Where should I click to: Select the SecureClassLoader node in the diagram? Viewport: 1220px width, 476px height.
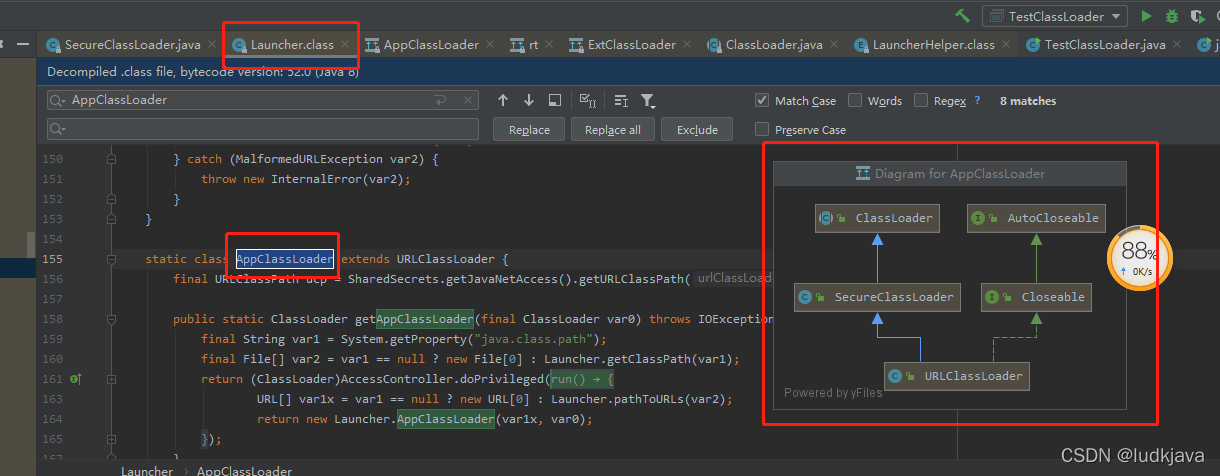tap(877, 297)
